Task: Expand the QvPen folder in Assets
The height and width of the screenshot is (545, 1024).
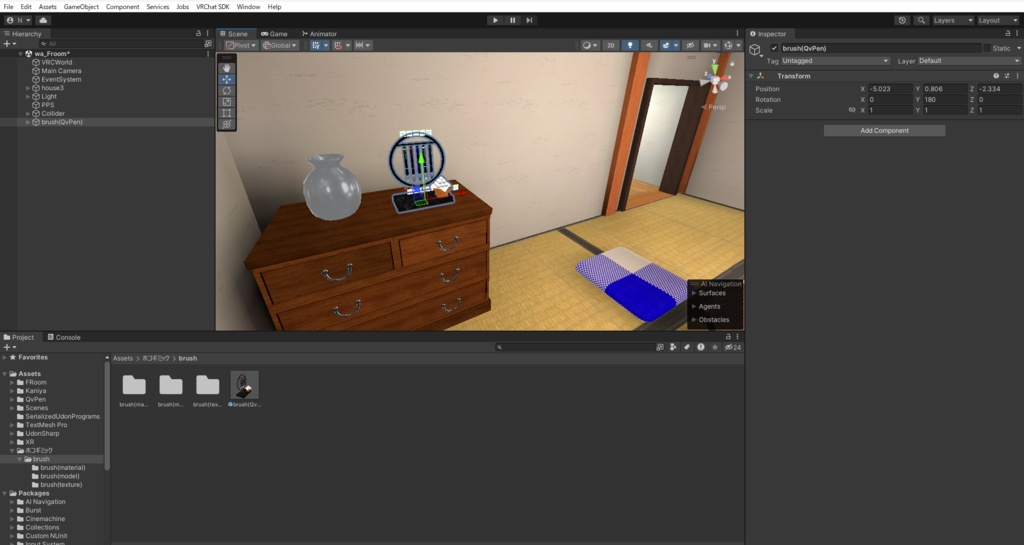Action: 12,399
